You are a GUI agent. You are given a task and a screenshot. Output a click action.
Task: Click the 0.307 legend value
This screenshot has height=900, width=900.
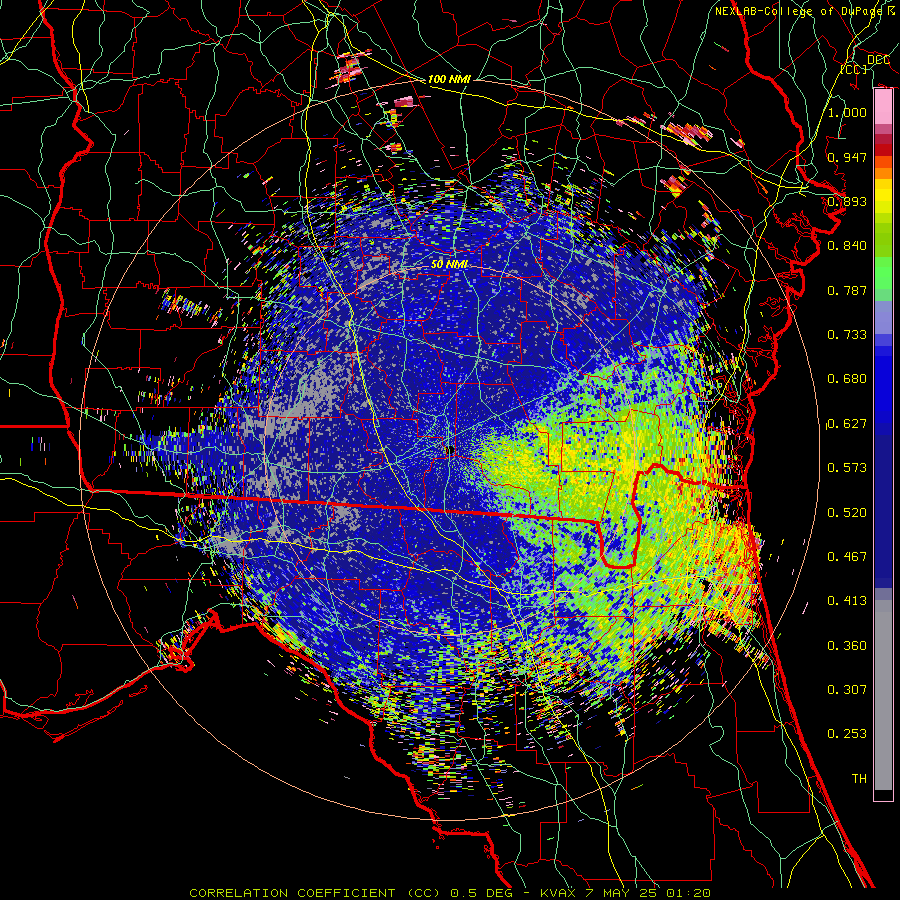coord(847,690)
